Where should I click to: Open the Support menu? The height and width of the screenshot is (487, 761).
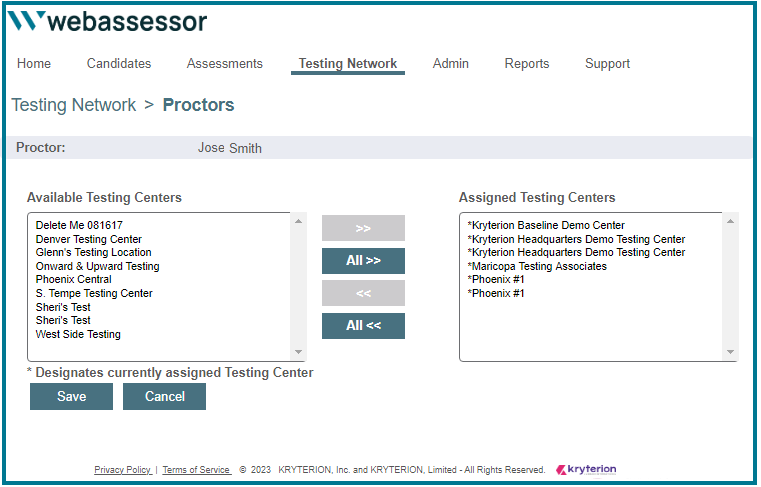[608, 64]
